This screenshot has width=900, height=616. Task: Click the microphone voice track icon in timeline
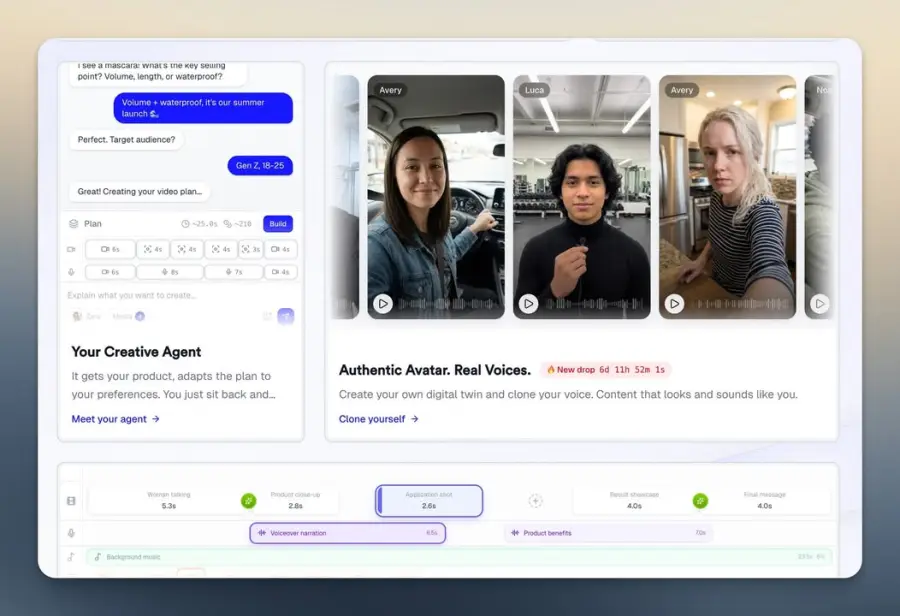tap(71, 533)
